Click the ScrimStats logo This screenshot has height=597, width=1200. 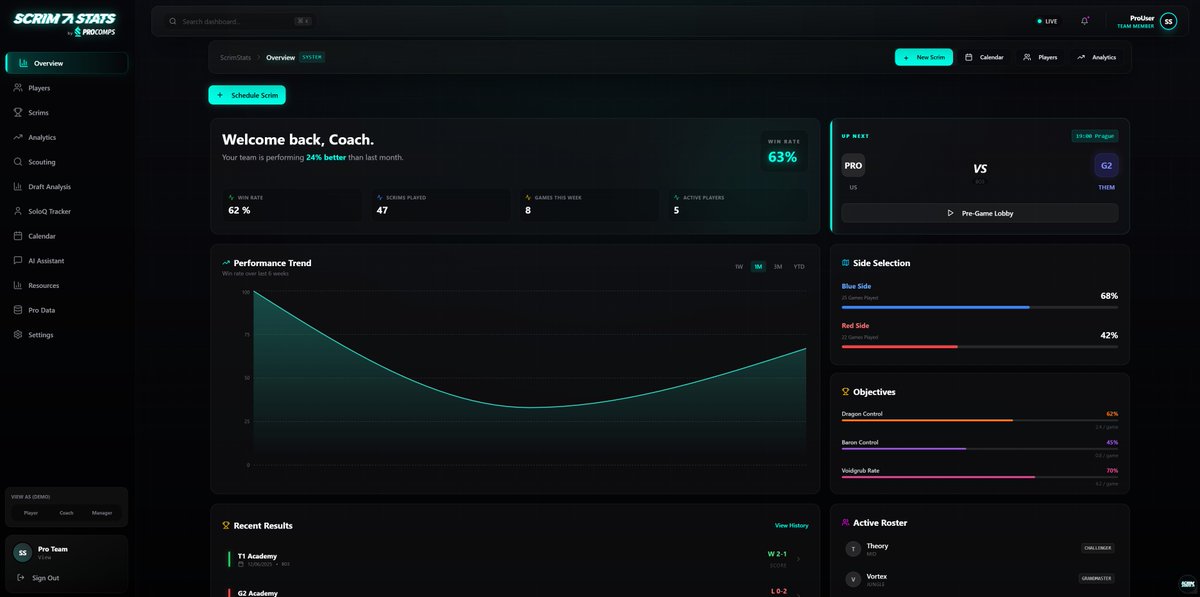64,24
